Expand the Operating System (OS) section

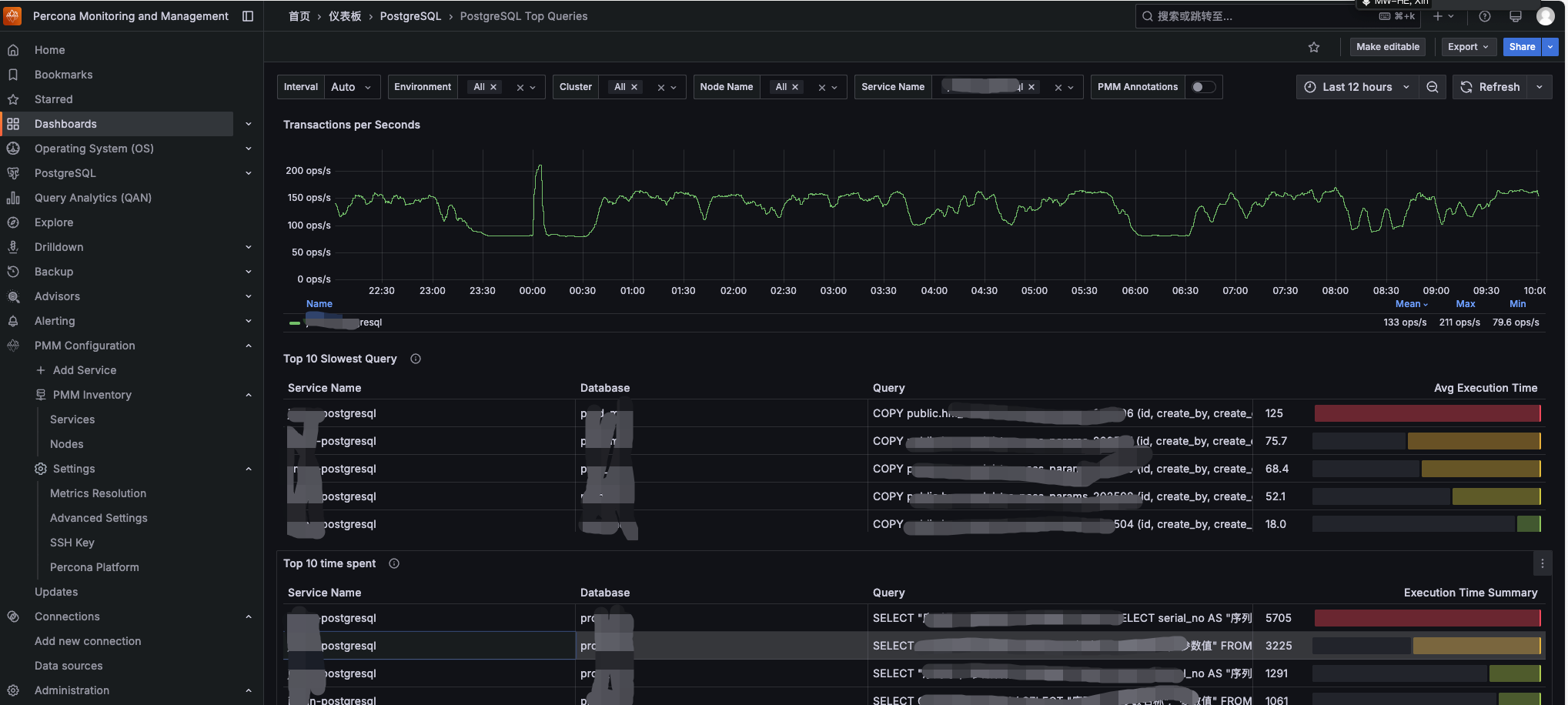(248, 149)
